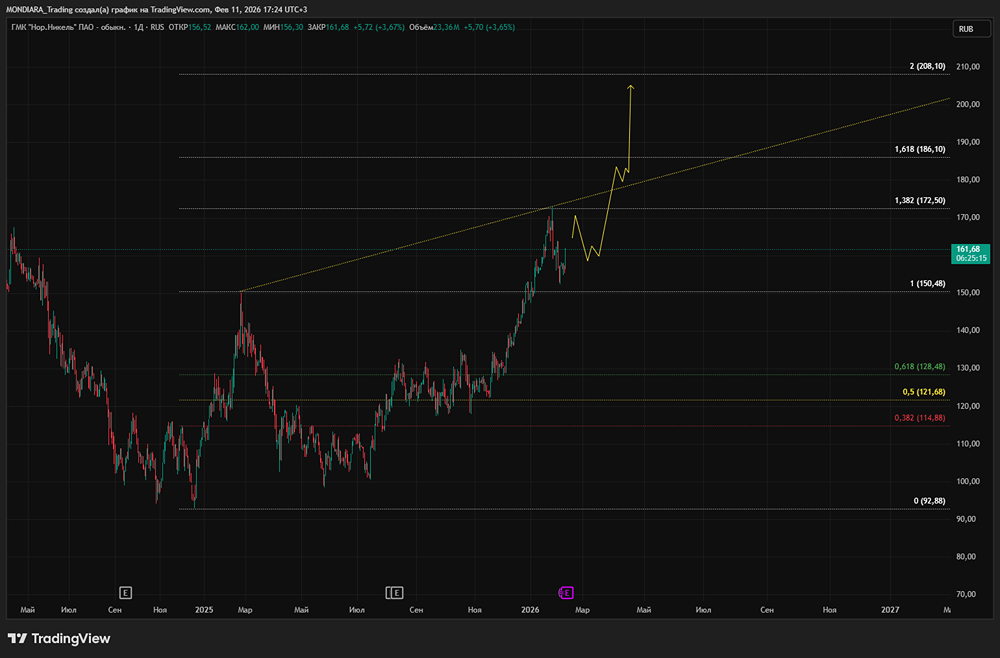The image size is (1000, 658).
Task: Click the 180,00 price axis label
Action: point(967,180)
